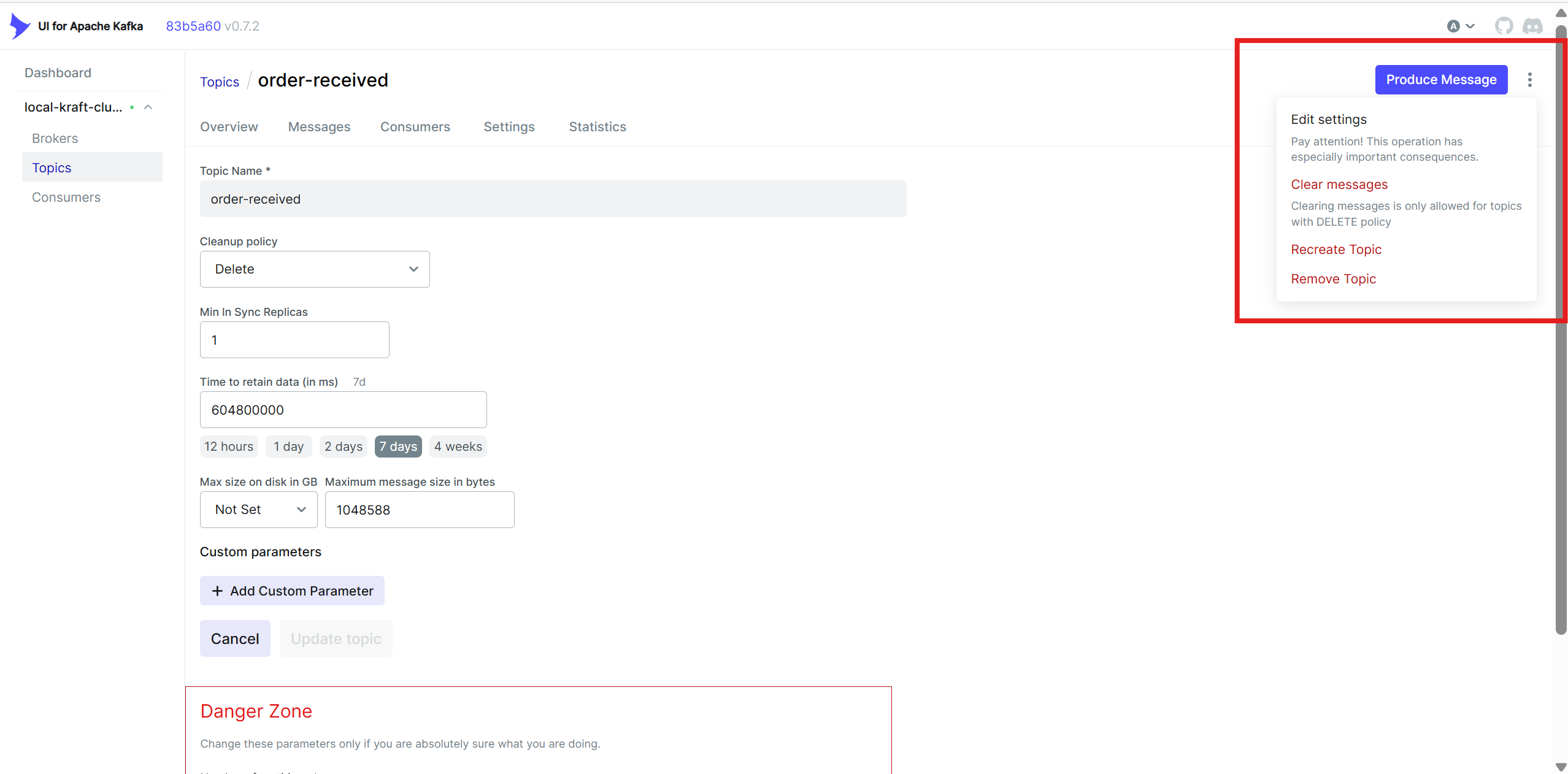Select Remove Topic in the menu

click(1333, 279)
